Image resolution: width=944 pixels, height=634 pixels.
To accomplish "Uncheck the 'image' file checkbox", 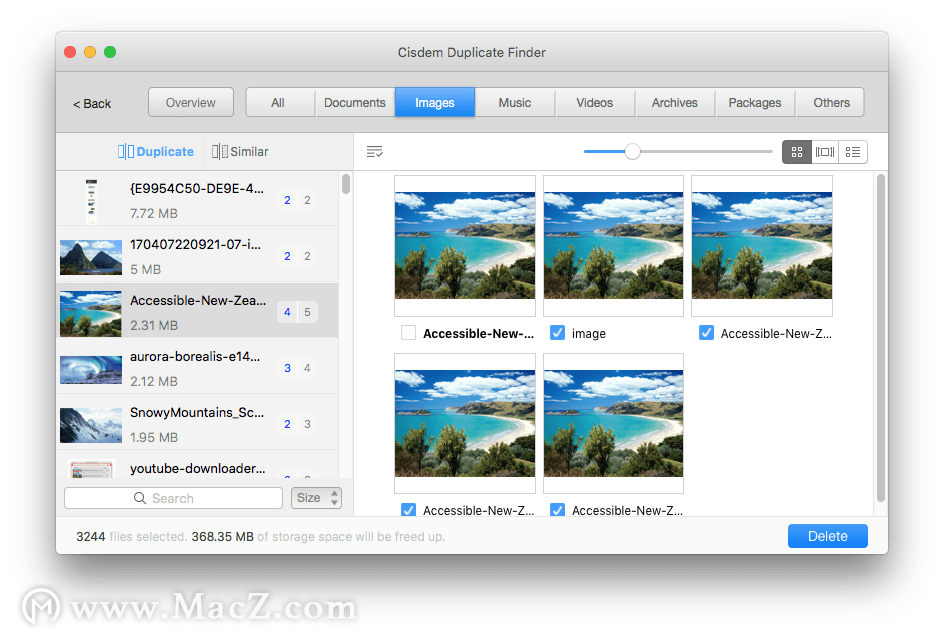I will 557,333.
